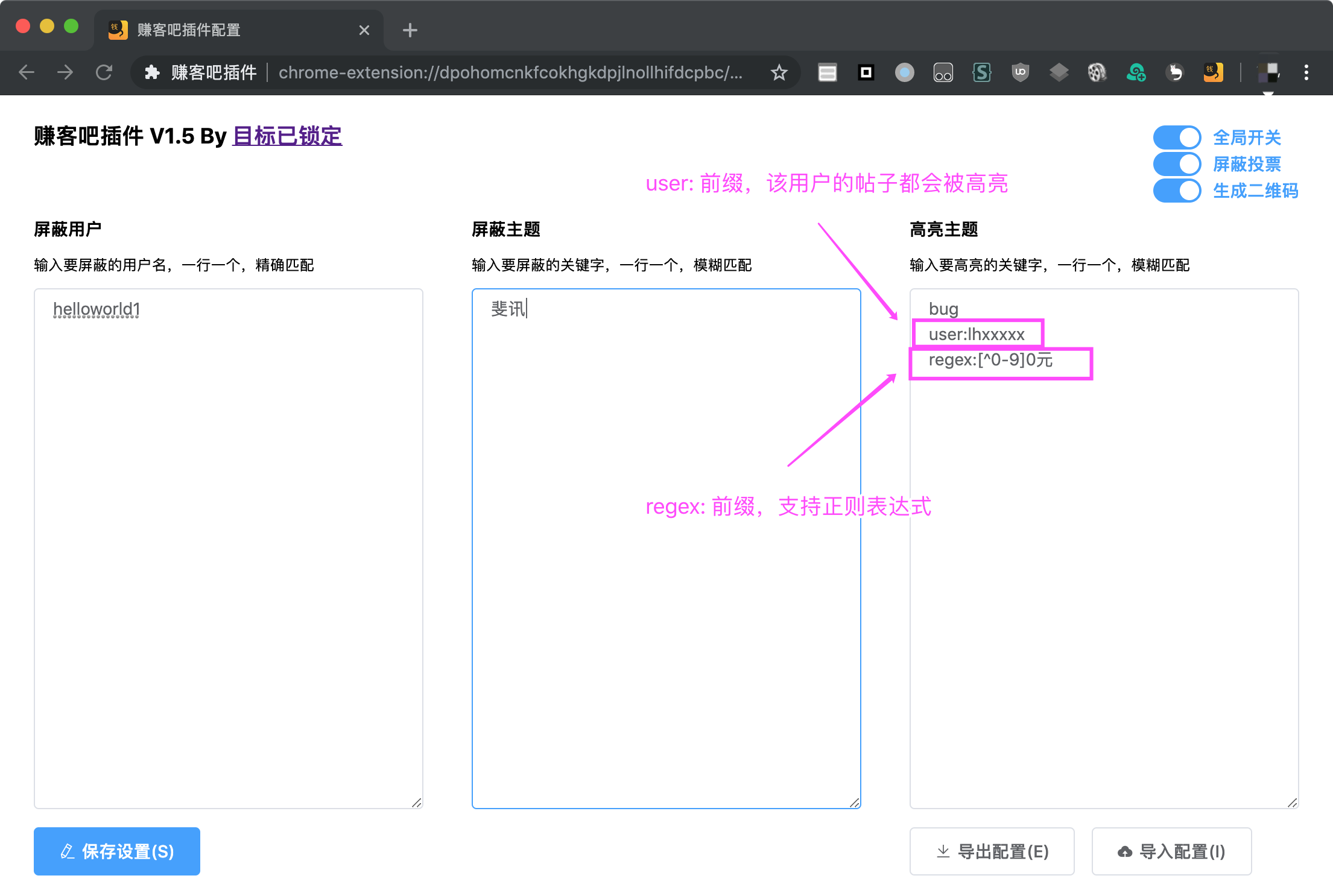Bookmark this page with the star icon
The height and width of the screenshot is (896, 1333).
point(779,72)
